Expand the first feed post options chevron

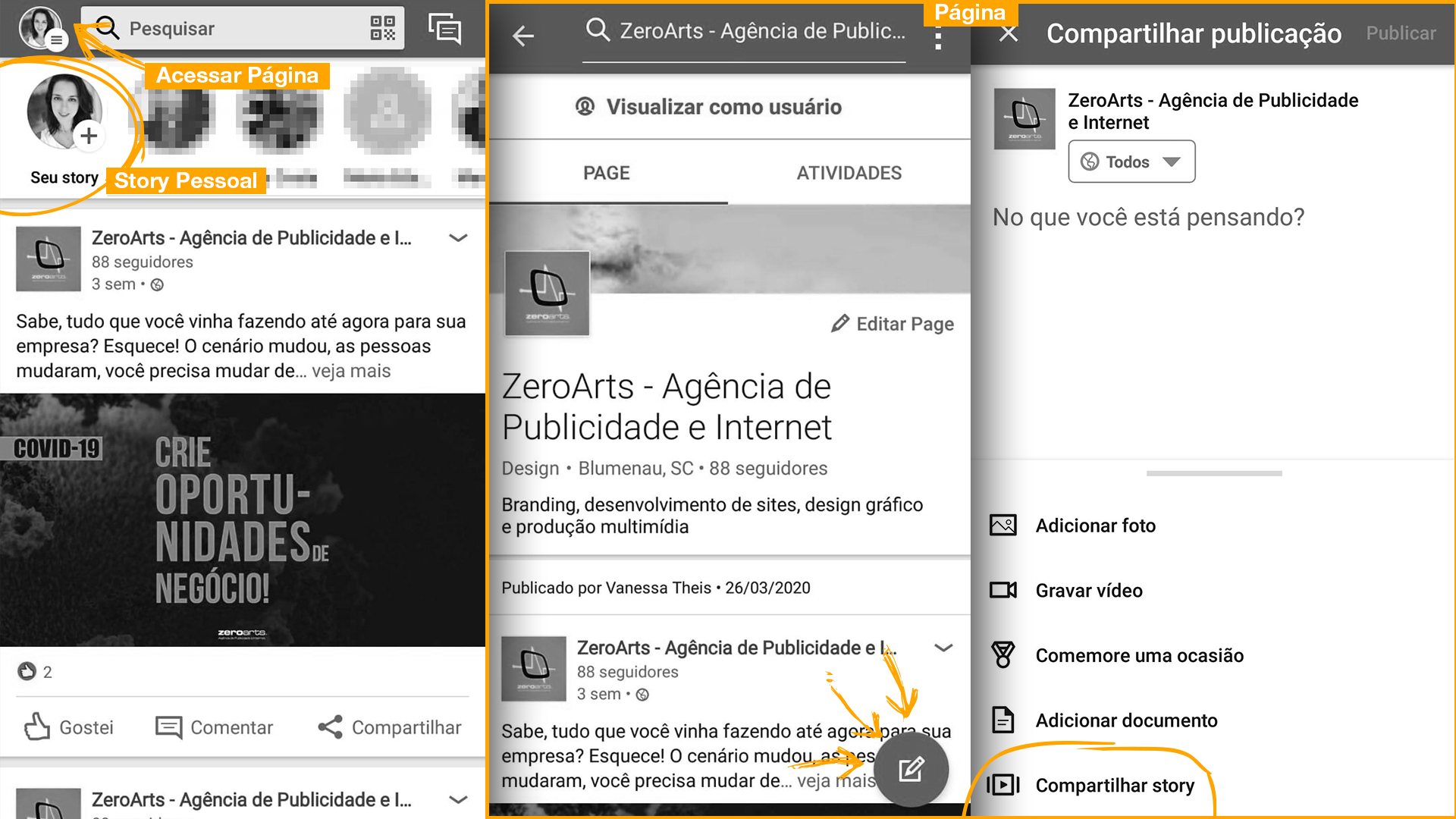click(458, 238)
